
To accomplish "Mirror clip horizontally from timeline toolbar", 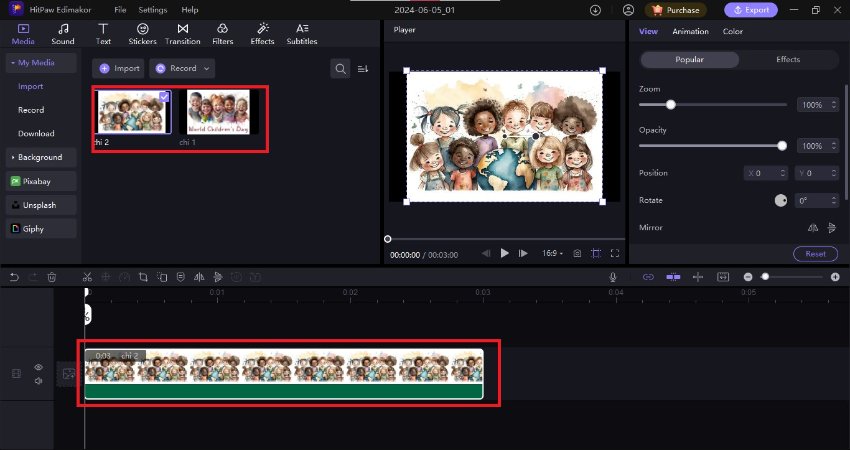I will (199, 277).
